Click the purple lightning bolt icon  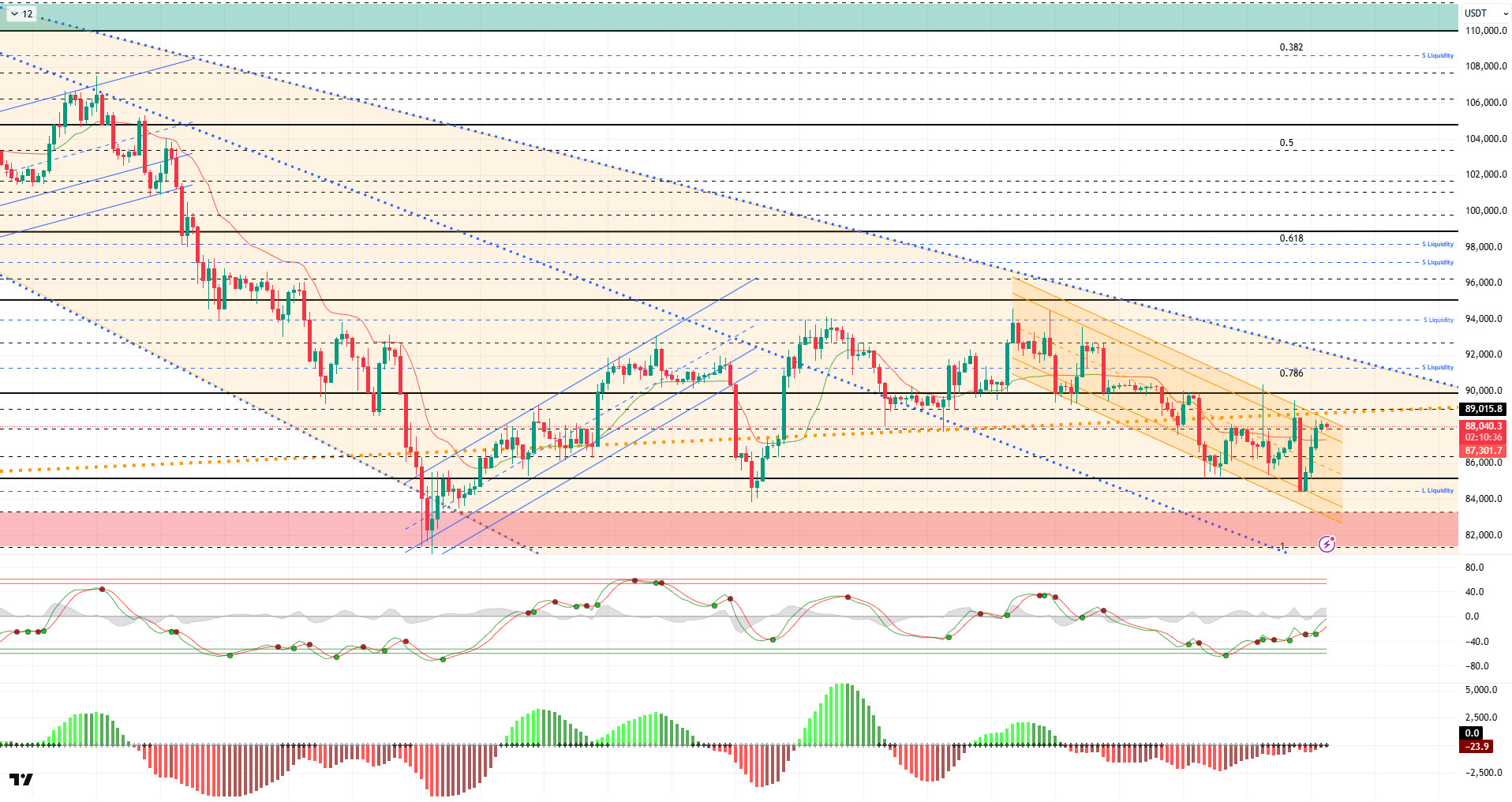(1327, 544)
